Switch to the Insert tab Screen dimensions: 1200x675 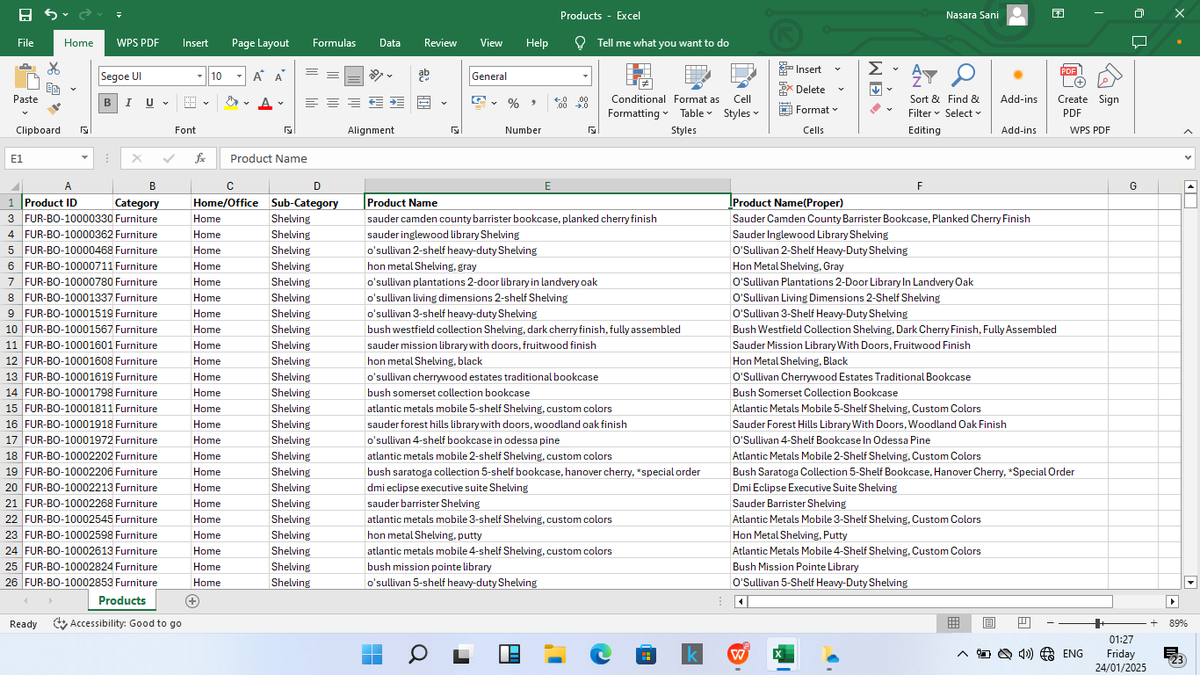coord(195,43)
